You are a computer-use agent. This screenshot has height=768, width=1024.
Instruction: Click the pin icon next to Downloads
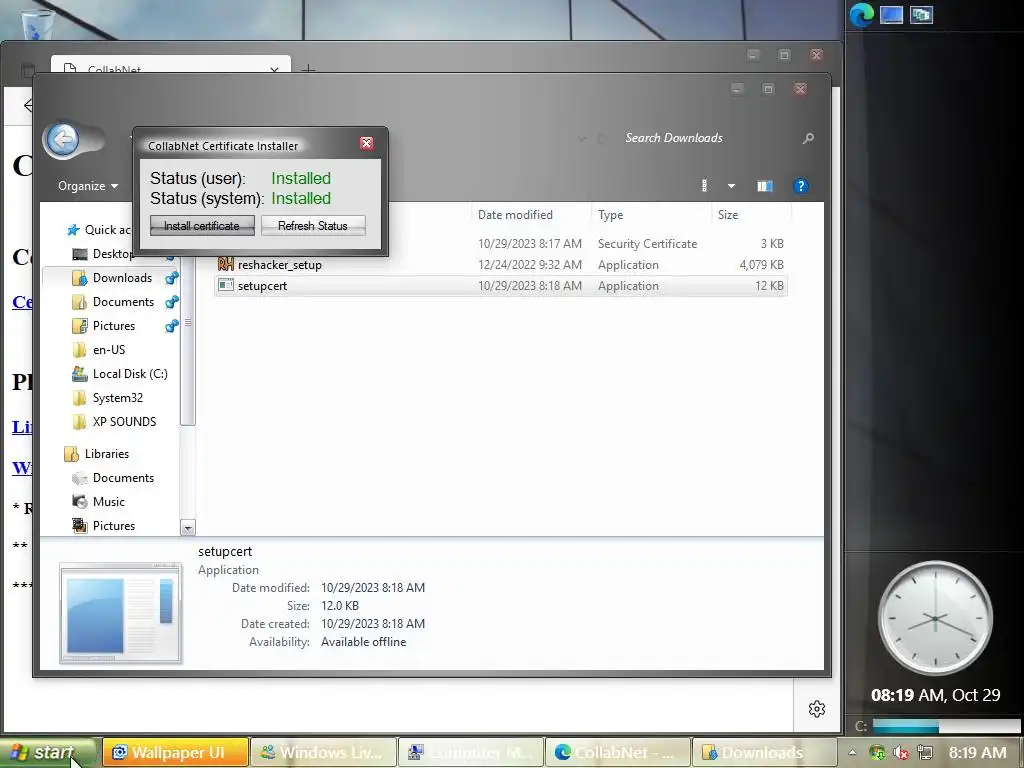tap(172, 278)
